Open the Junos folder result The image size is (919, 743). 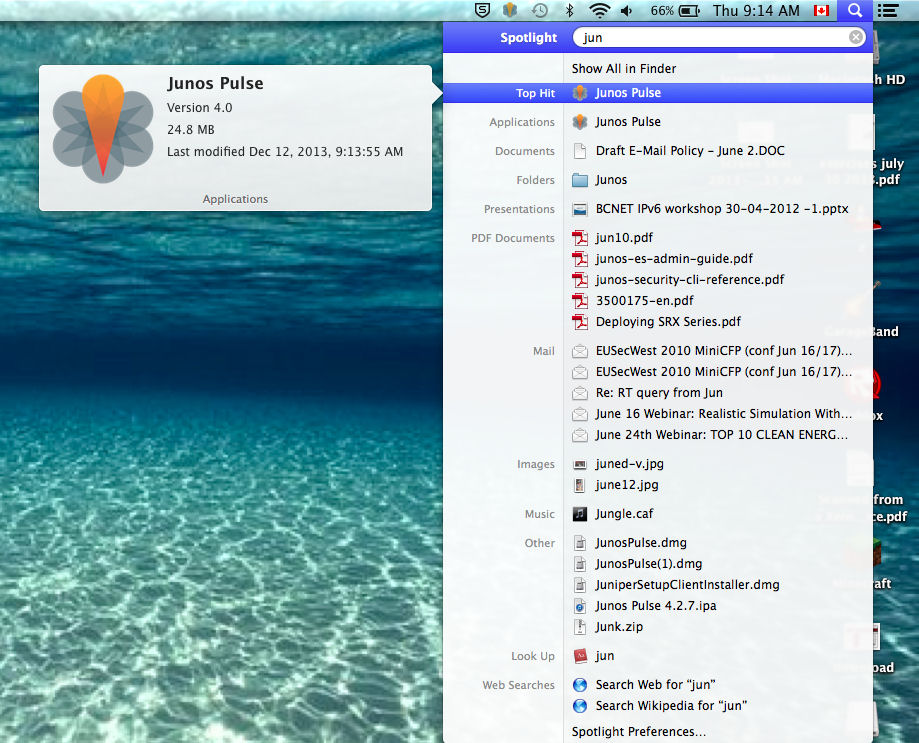pyautogui.click(x=611, y=180)
